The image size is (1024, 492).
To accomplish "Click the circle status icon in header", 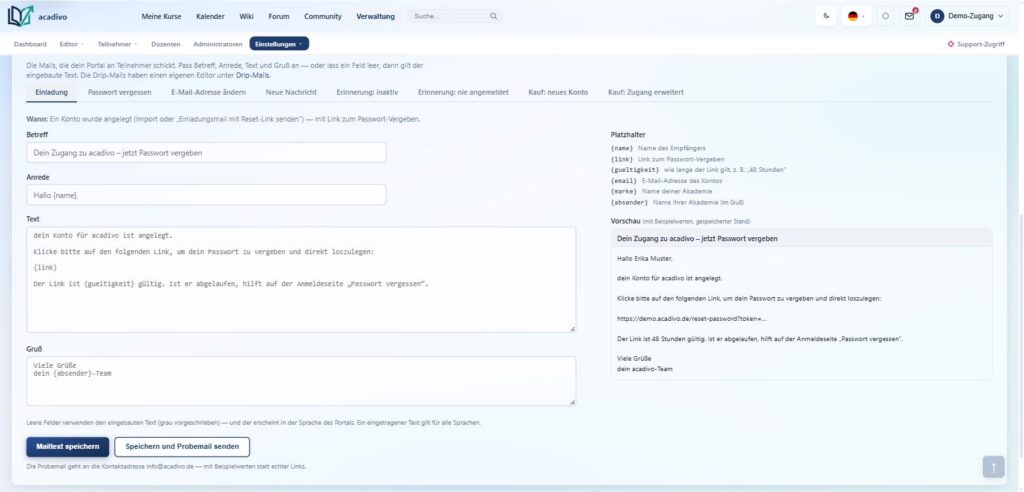I will tap(885, 16).
